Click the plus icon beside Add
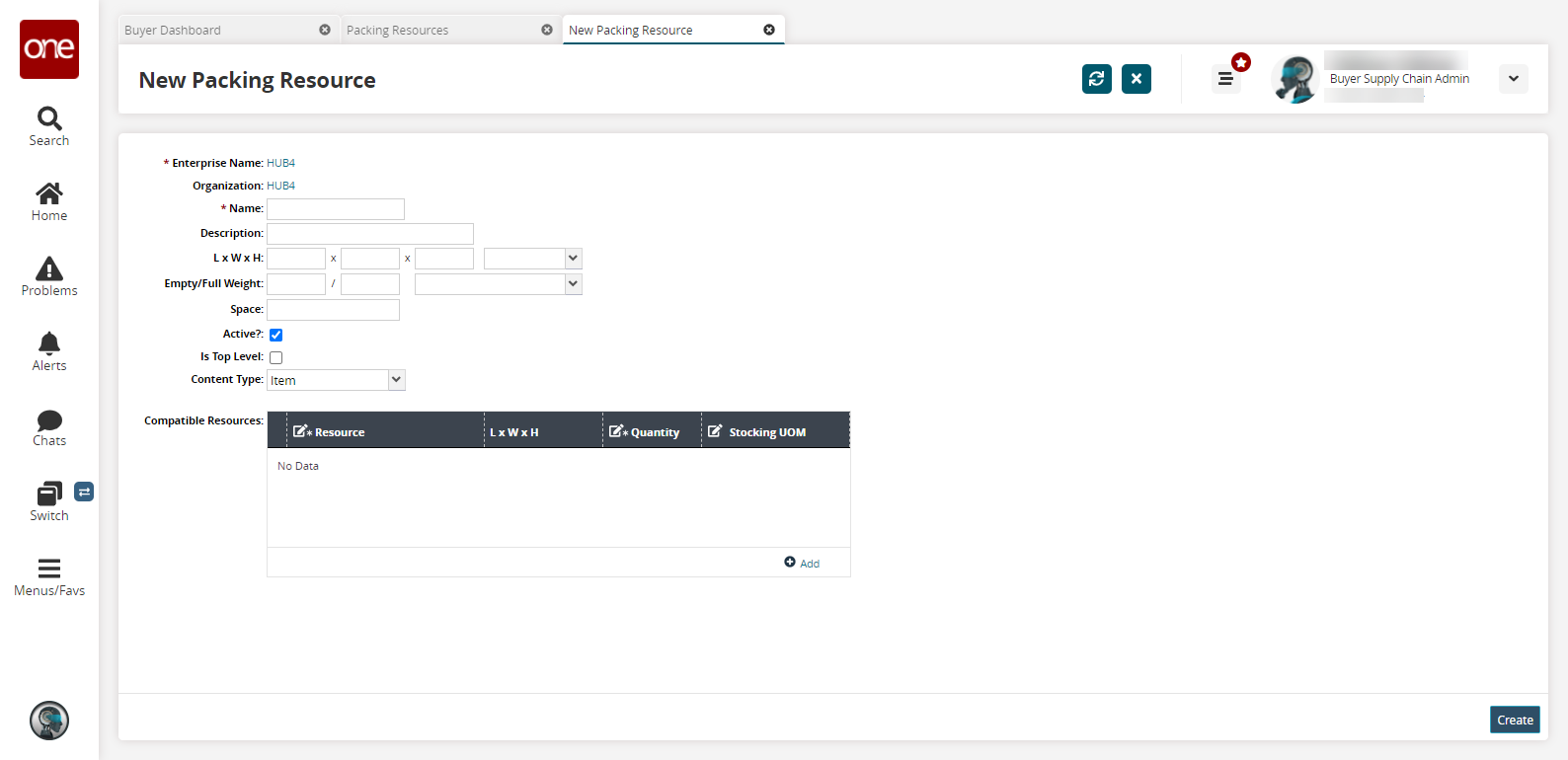 [x=790, y=562]
